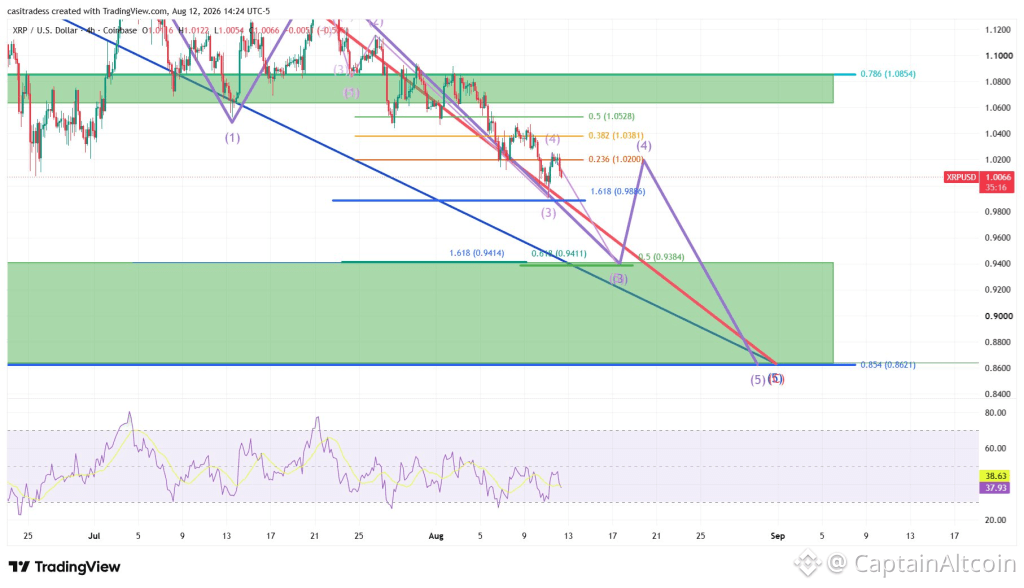
Task: Click the 1.0600 price axis value
Action: [999, 108]
